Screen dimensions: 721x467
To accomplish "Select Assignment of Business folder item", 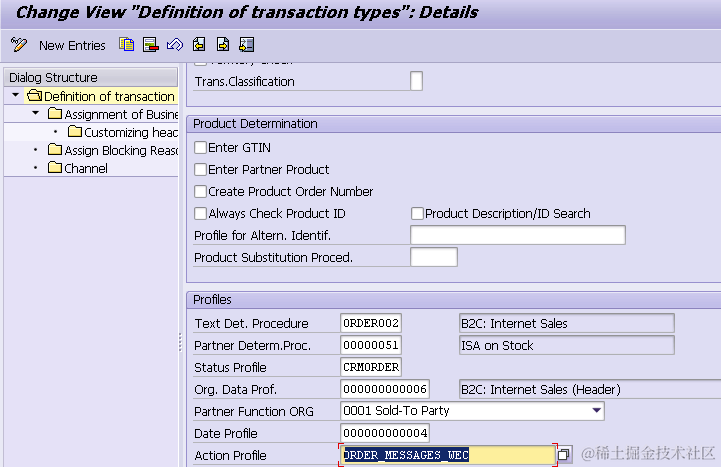I will 113,114.
